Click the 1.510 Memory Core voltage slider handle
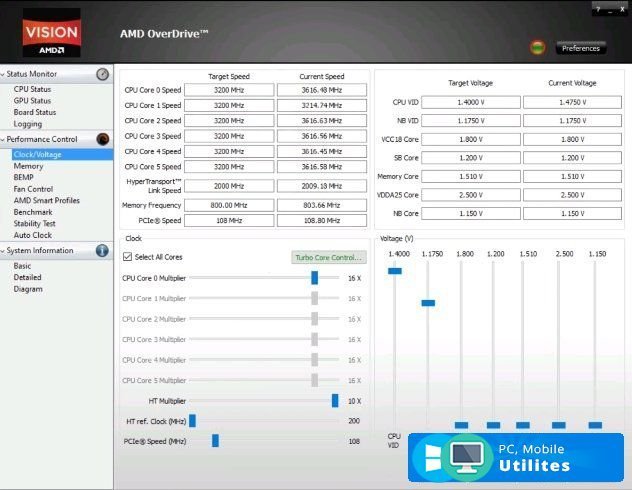632x490 pixels. click(523, 425)
